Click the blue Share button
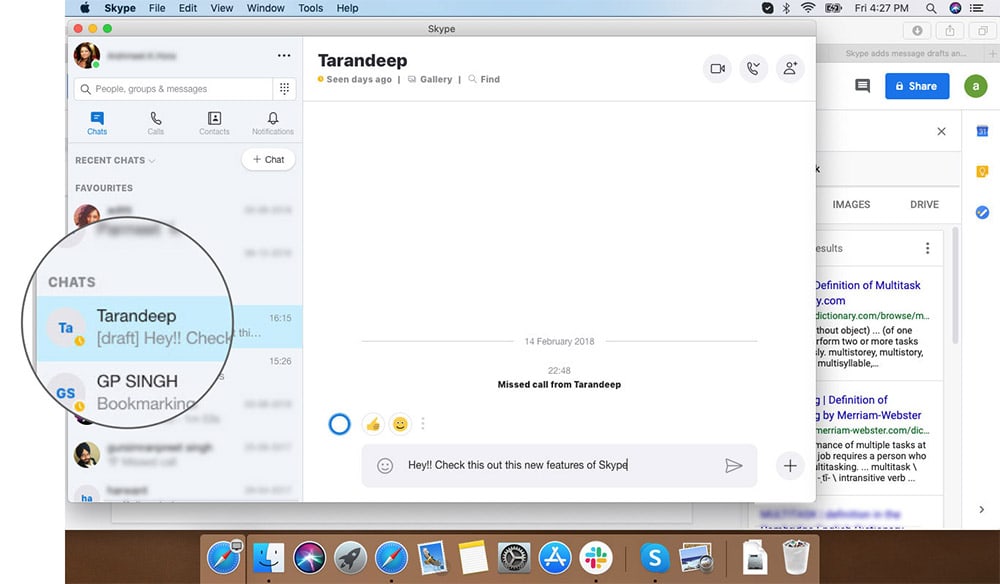 (916, 86)
